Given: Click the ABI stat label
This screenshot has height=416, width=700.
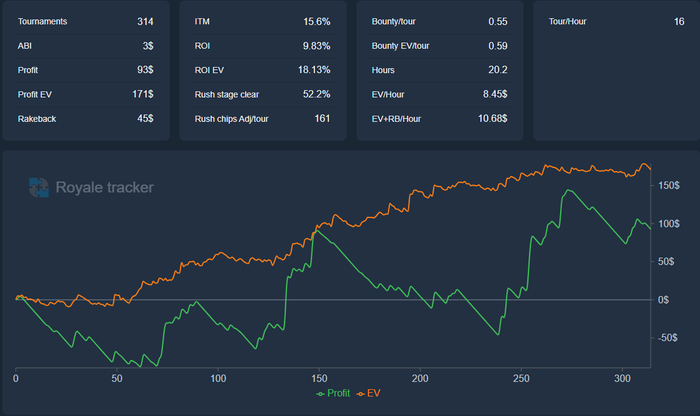Looking at the screenshot, I should coord(25,46).
